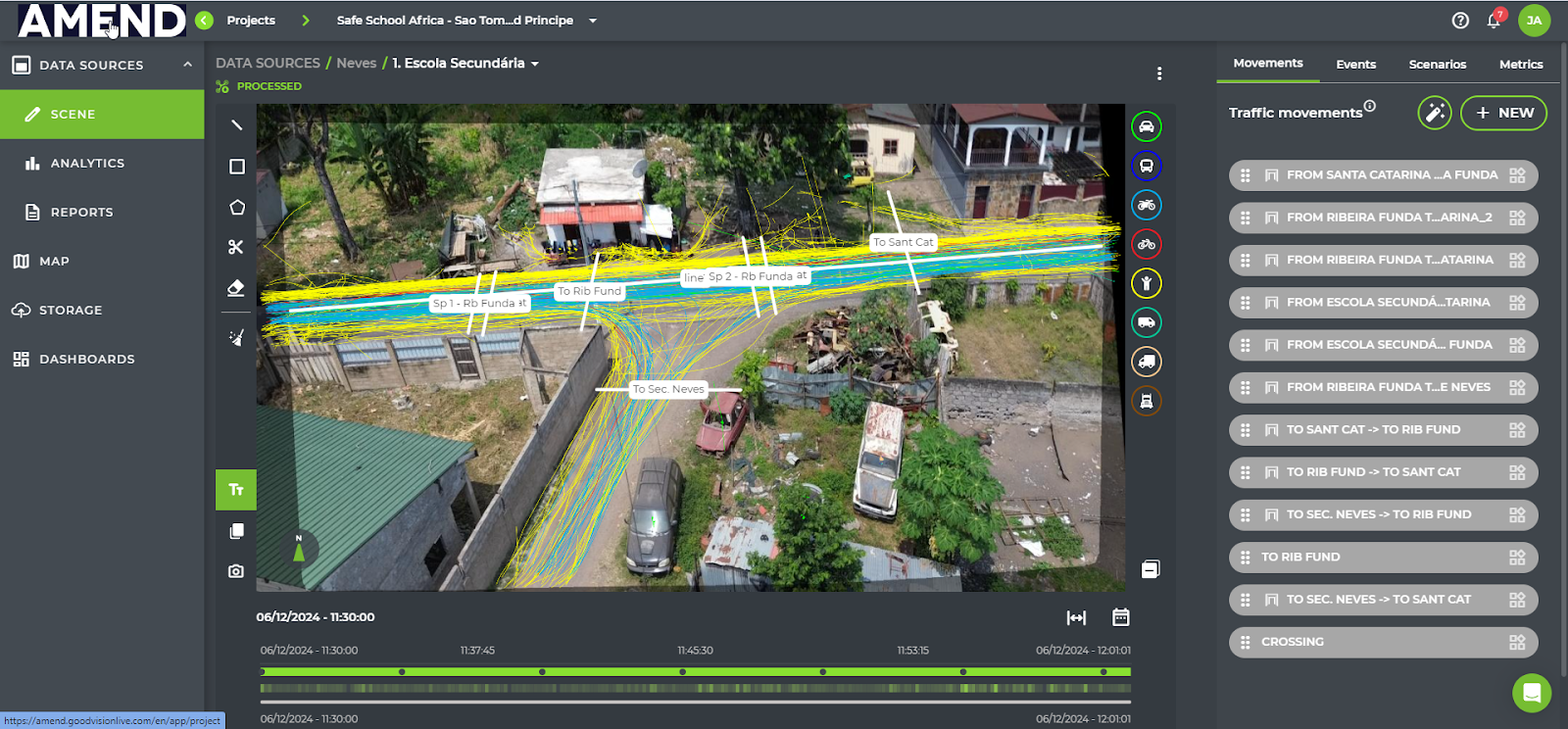Click the first marker dot on timeline
1568x729 pixels.
[x=263, y=672]
